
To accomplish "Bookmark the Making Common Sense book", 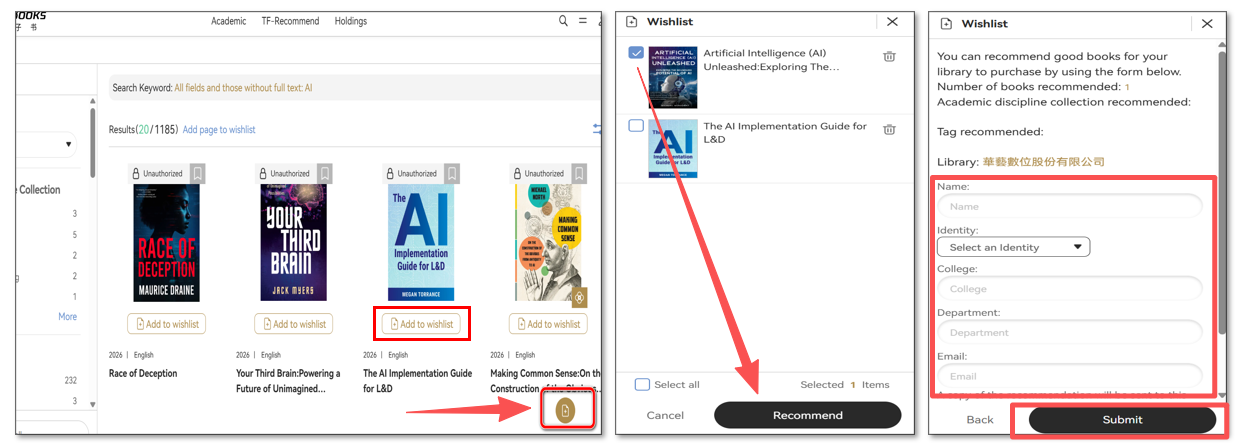I will coord(579,173).
